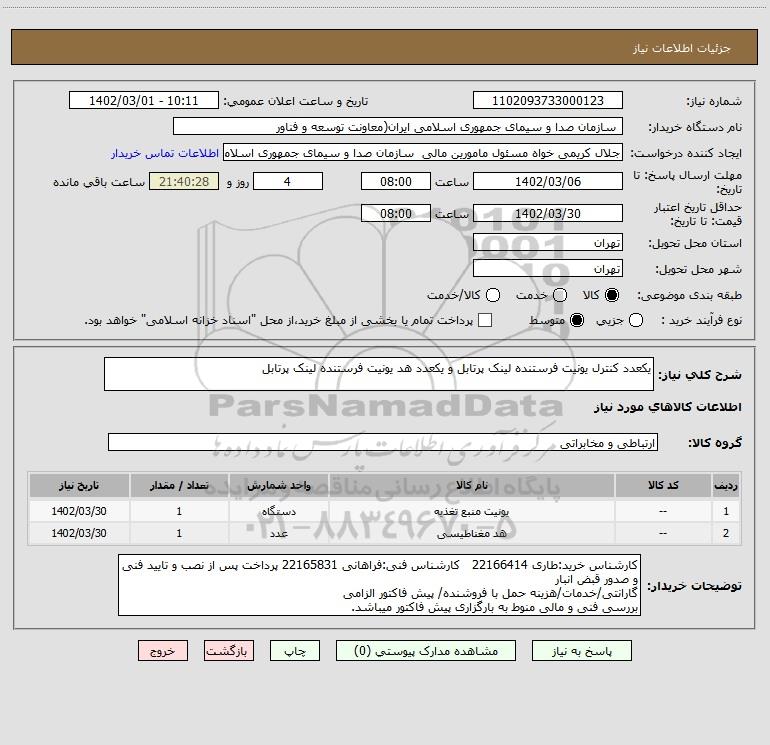Click the remaining time field 21:40:28
This screenshot has width=770, height=745.
click(x=184, y=181)
